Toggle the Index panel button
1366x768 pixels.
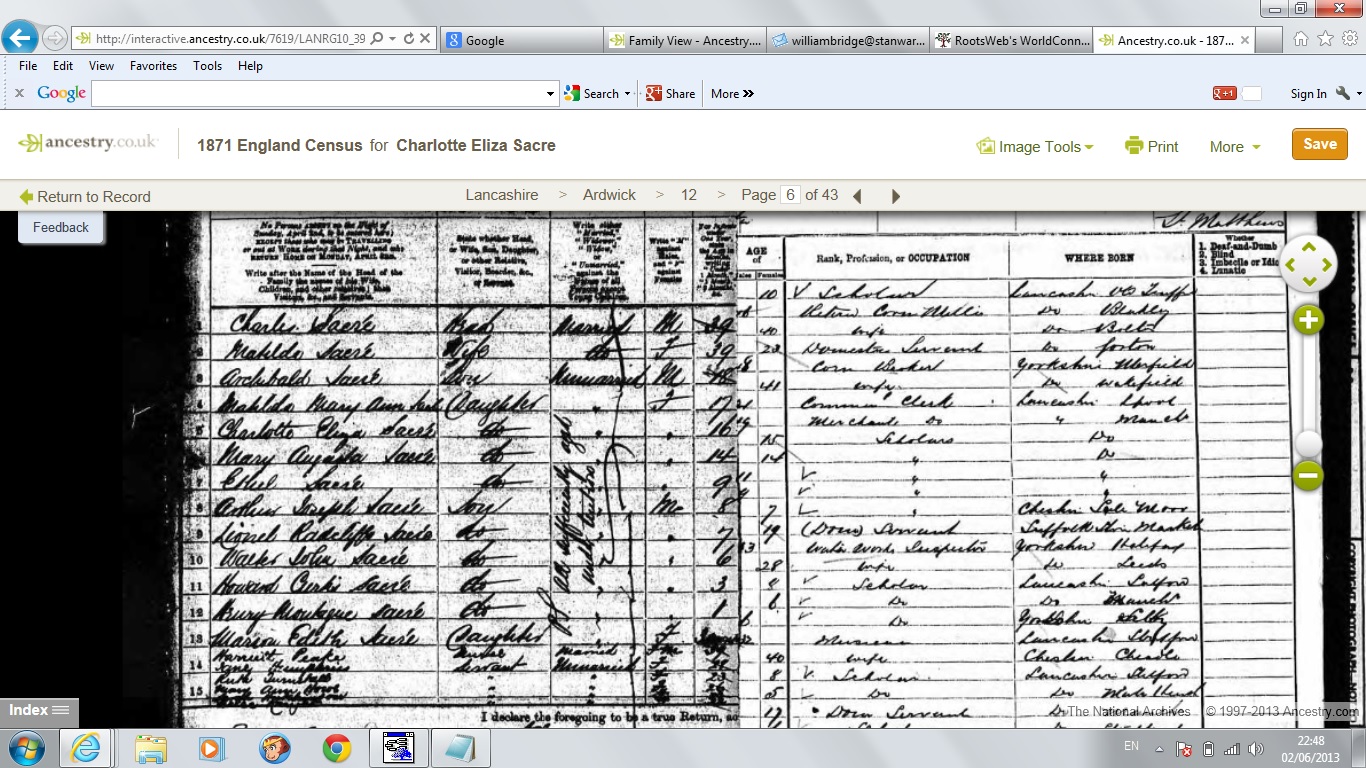coord(39,710)
